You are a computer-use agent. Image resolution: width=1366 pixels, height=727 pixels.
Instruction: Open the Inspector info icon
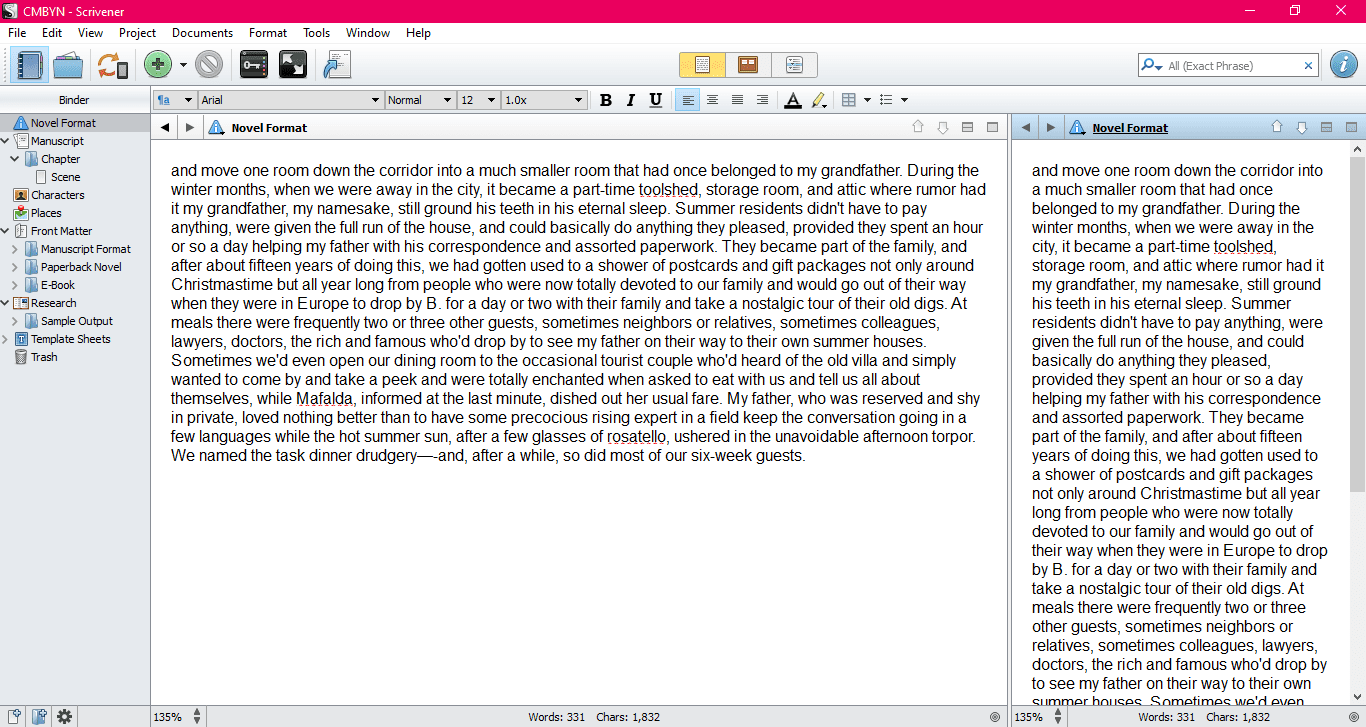click(x=1343, y=65)
